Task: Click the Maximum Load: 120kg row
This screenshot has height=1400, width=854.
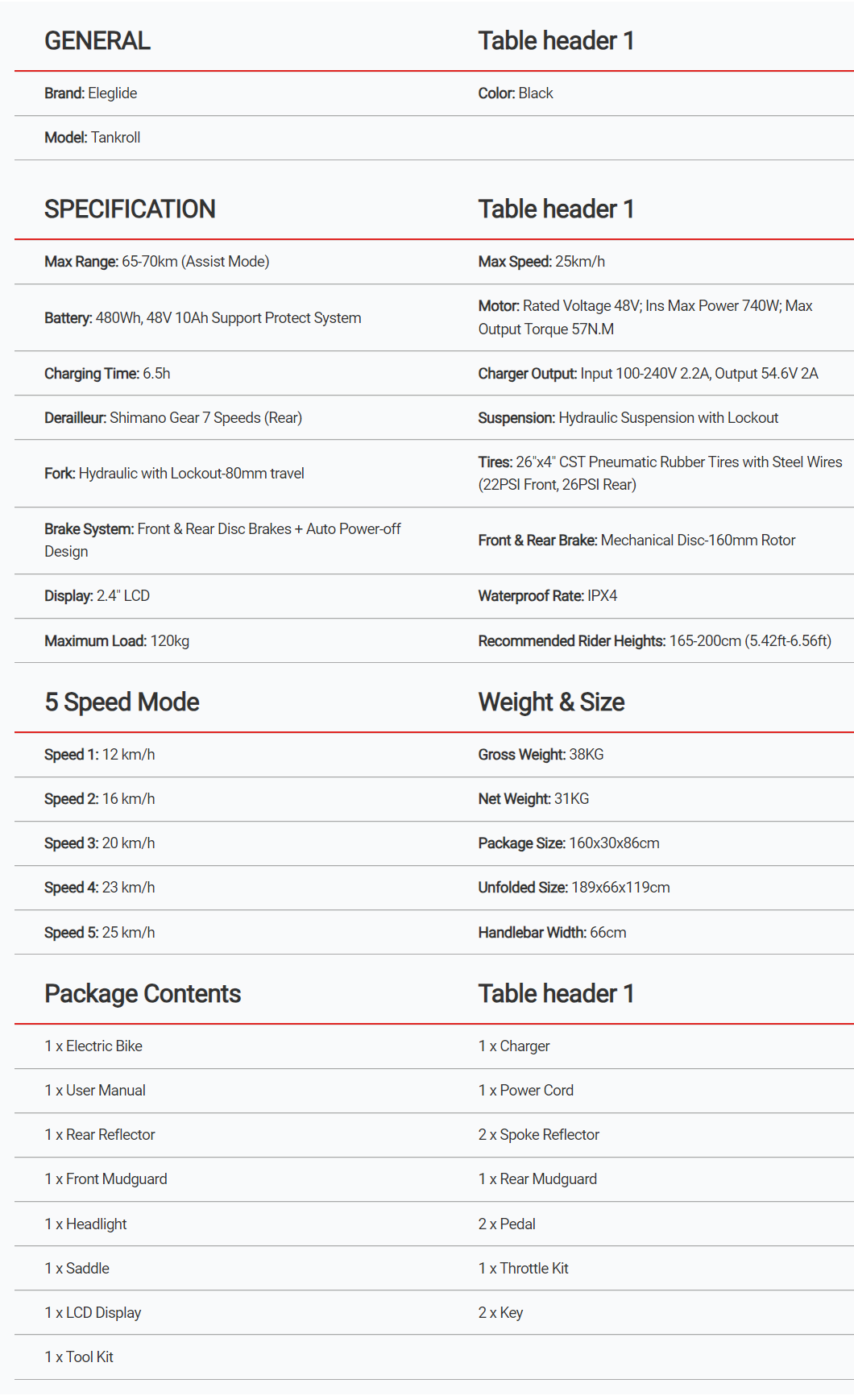Action: pos(117,641)
